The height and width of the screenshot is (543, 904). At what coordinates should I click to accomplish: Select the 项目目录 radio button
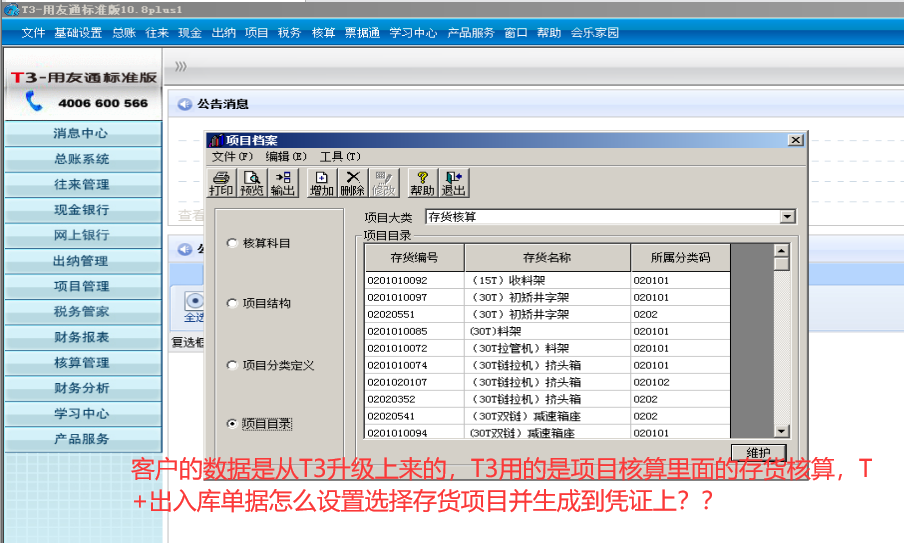click(232, 424)
